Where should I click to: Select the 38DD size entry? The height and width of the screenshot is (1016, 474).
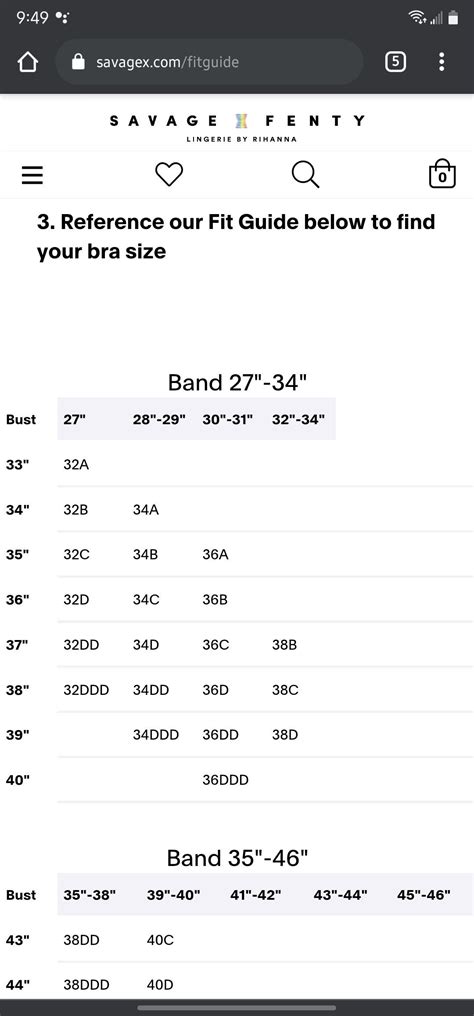pos(82,940)
